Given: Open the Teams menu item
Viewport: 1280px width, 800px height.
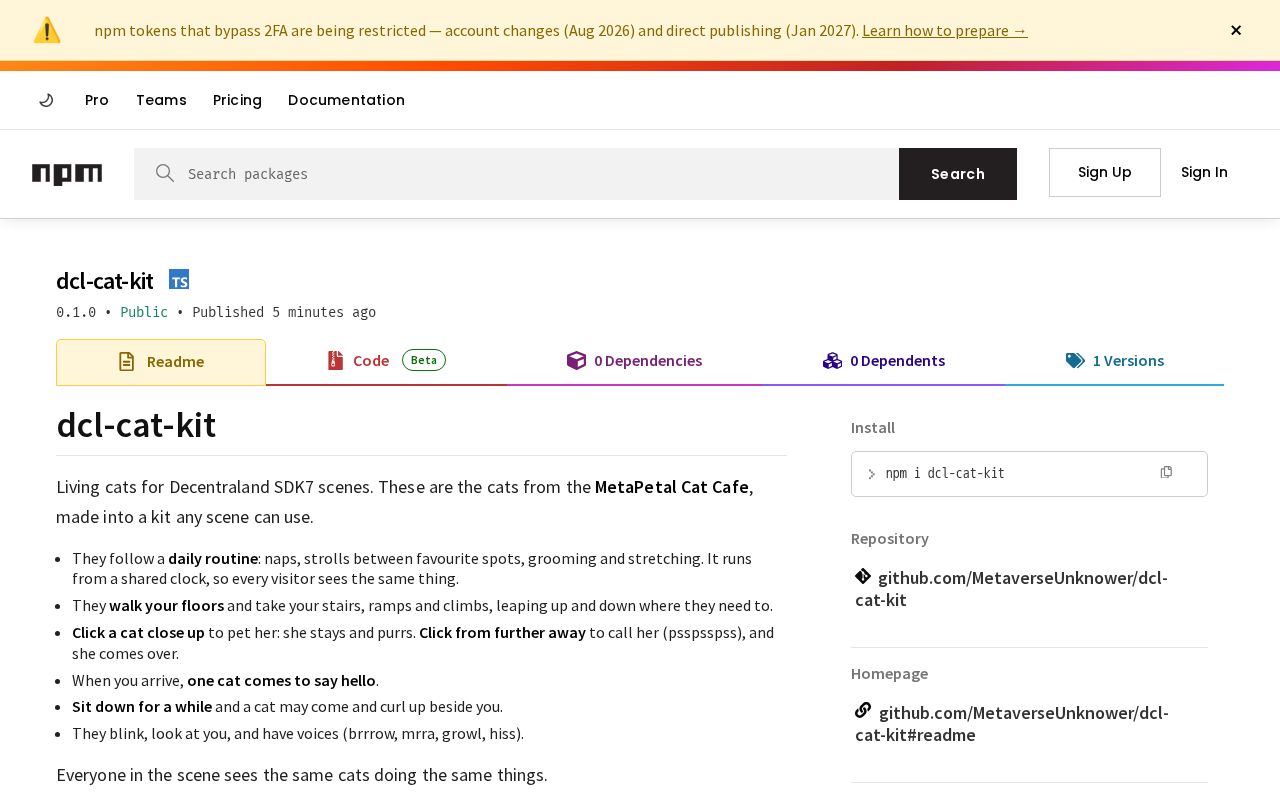Looking at the screenshot, I should (161, 100).
